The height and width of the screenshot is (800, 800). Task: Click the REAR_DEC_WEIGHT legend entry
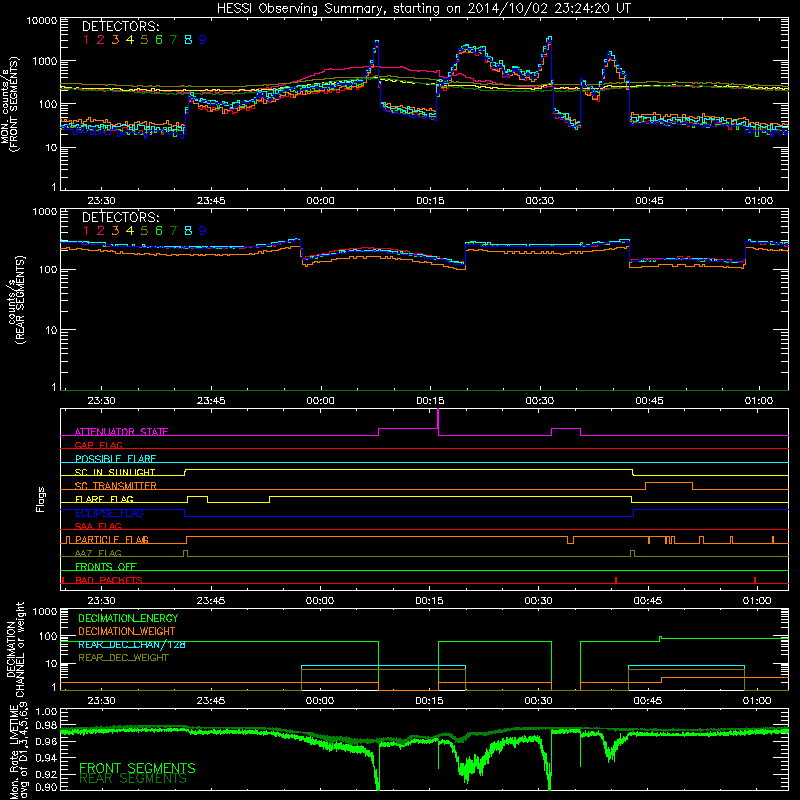123,658
